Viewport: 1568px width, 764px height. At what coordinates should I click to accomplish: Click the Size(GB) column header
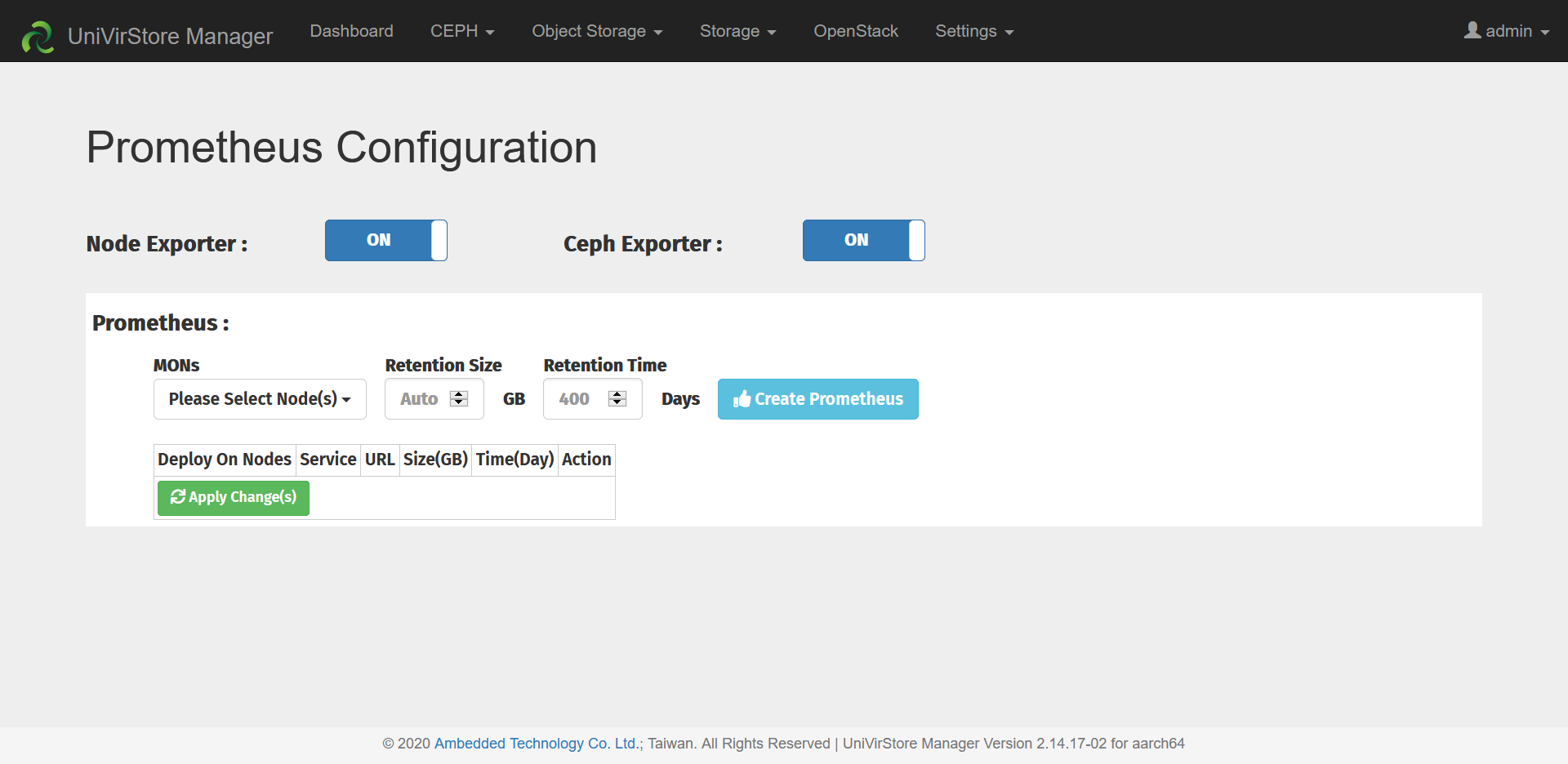tap(435, 460)
